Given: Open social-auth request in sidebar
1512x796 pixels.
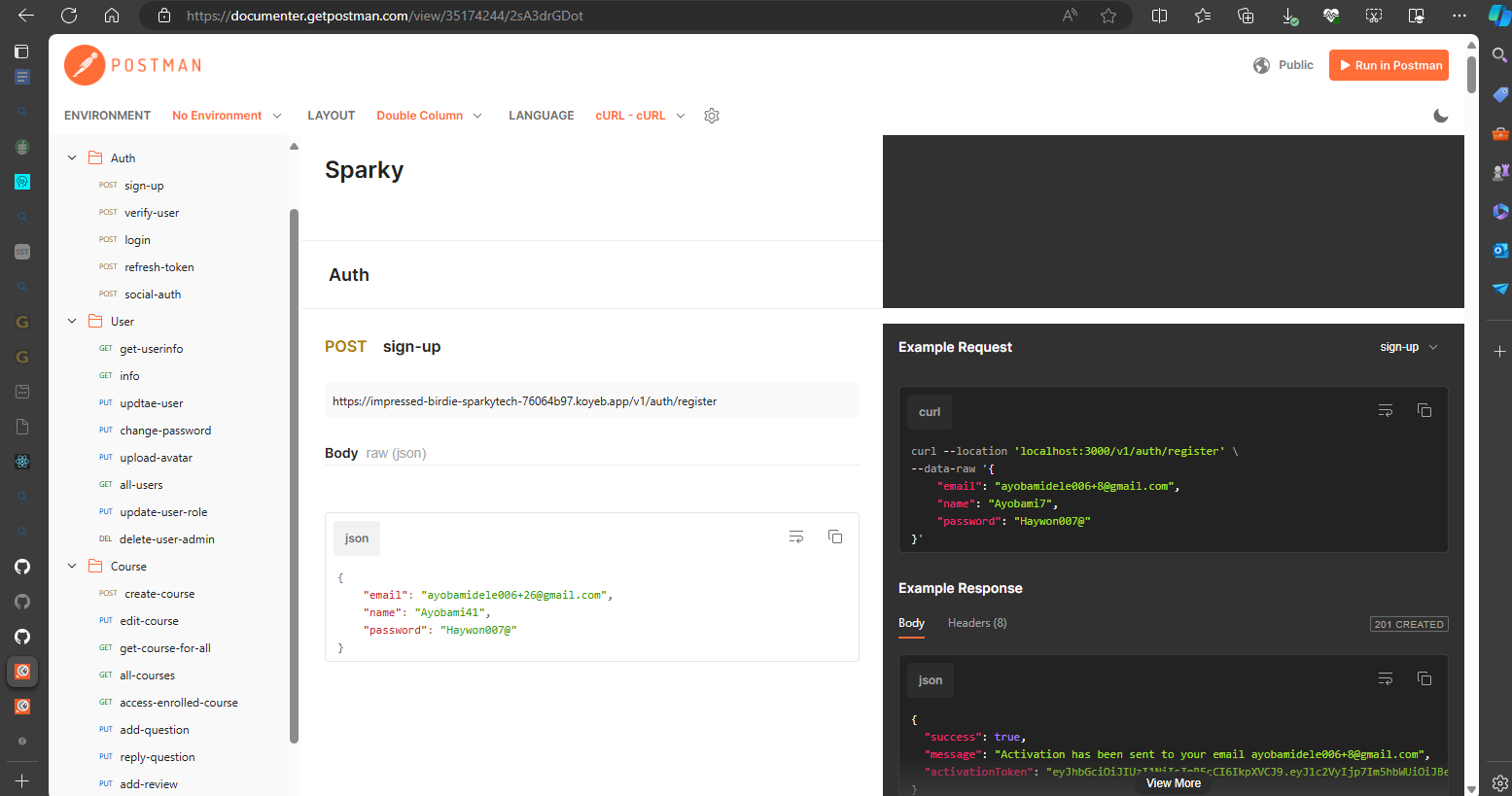Looking at the screenshot, I should click(153, 294).
